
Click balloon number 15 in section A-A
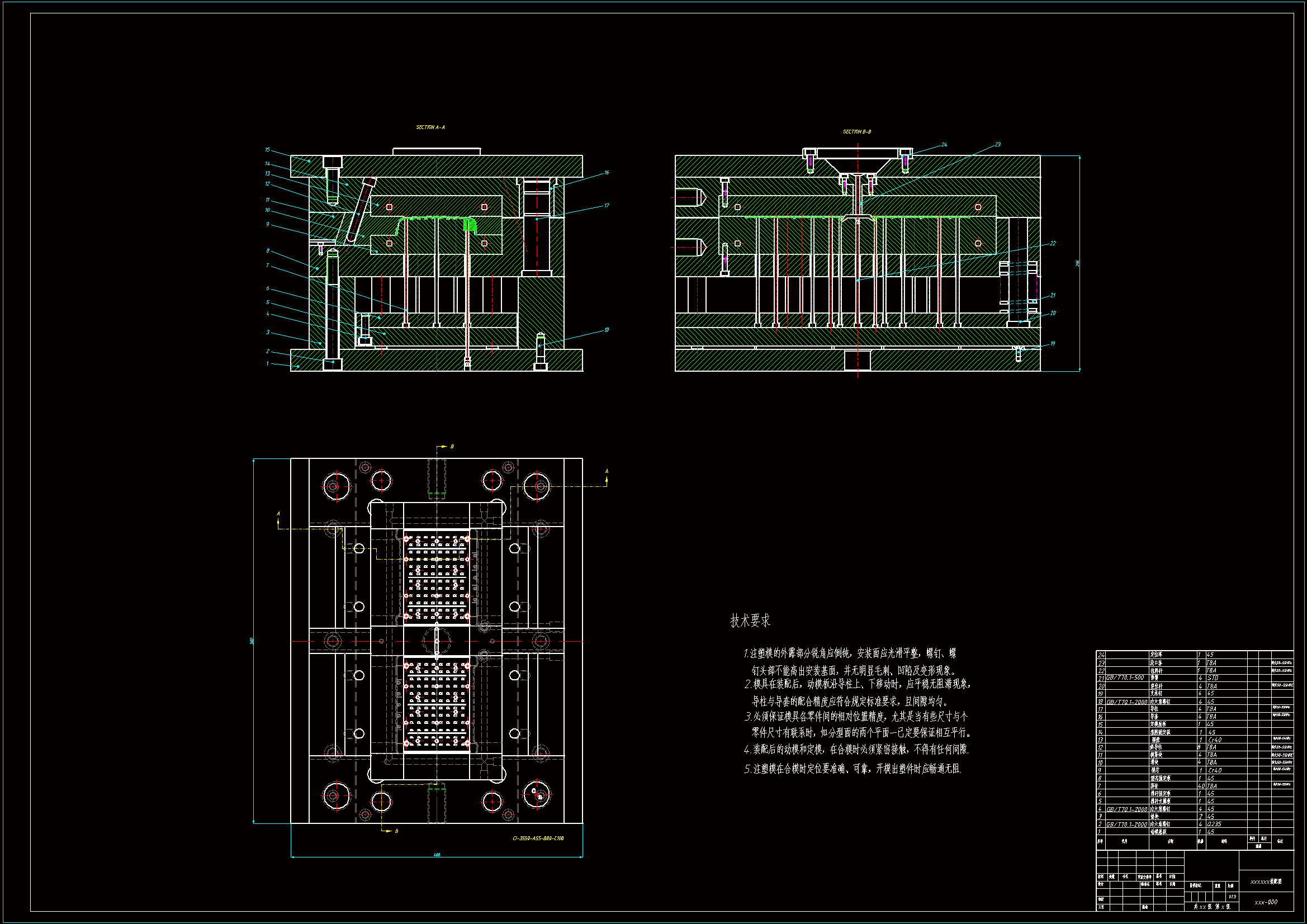(267, 150)
